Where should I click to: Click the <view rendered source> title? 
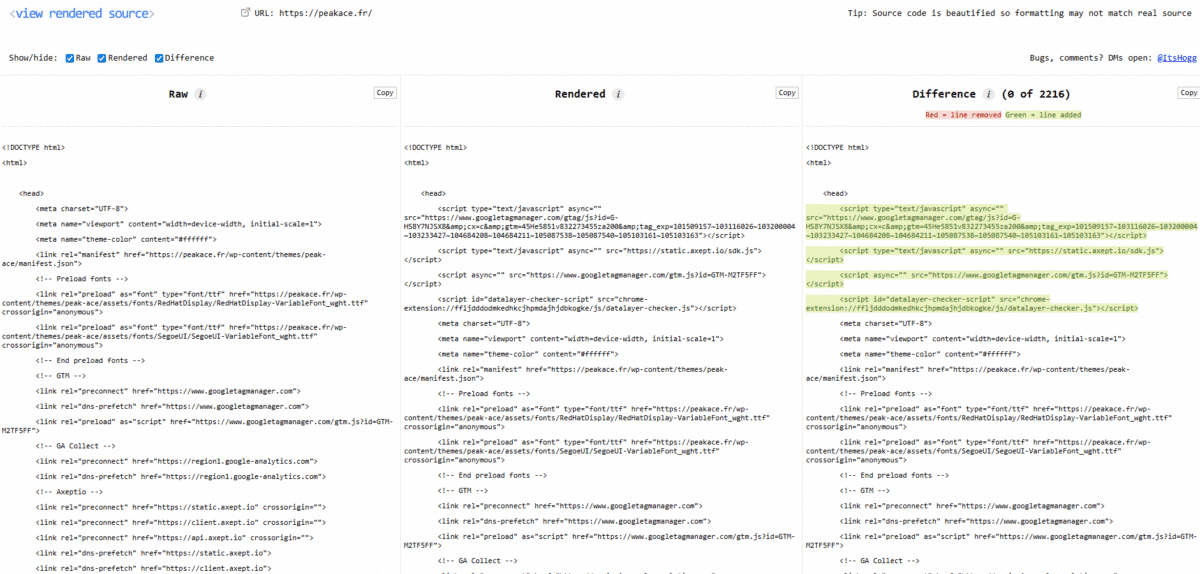click(x=81, y=14)
